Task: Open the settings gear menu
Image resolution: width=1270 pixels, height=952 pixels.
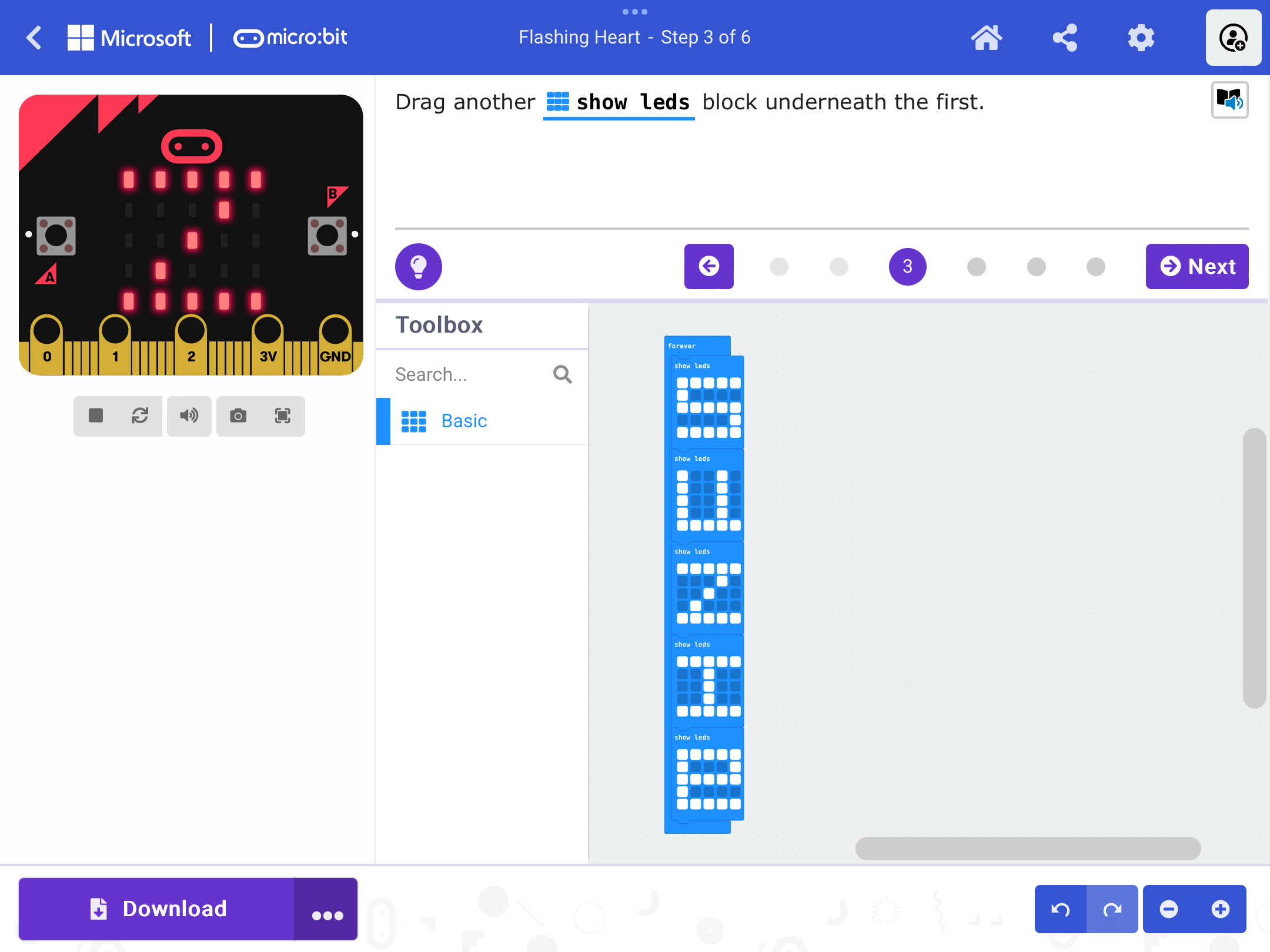Action: (x=1141, y=38)
